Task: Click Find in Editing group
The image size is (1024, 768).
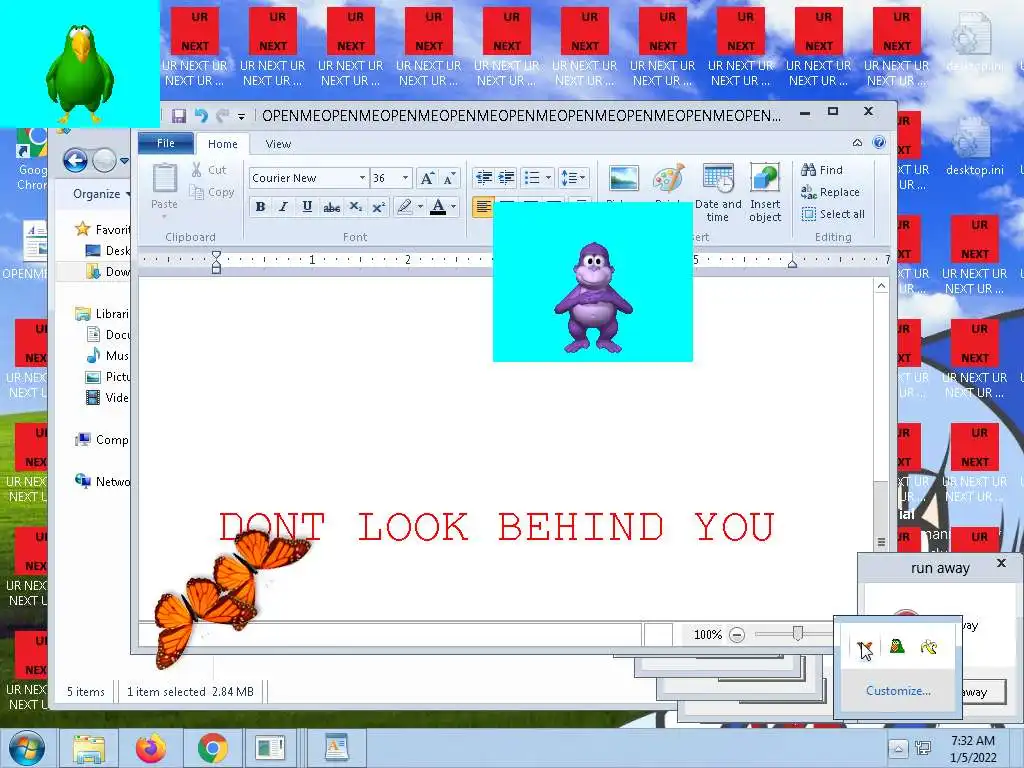Action: click(x=822, y=170)
